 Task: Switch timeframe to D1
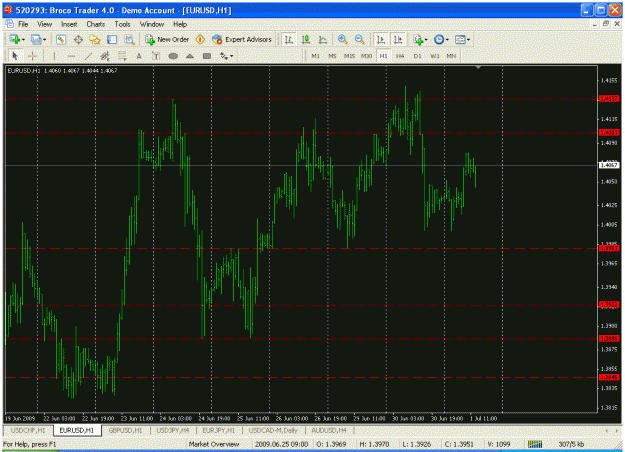pos(417,56)
